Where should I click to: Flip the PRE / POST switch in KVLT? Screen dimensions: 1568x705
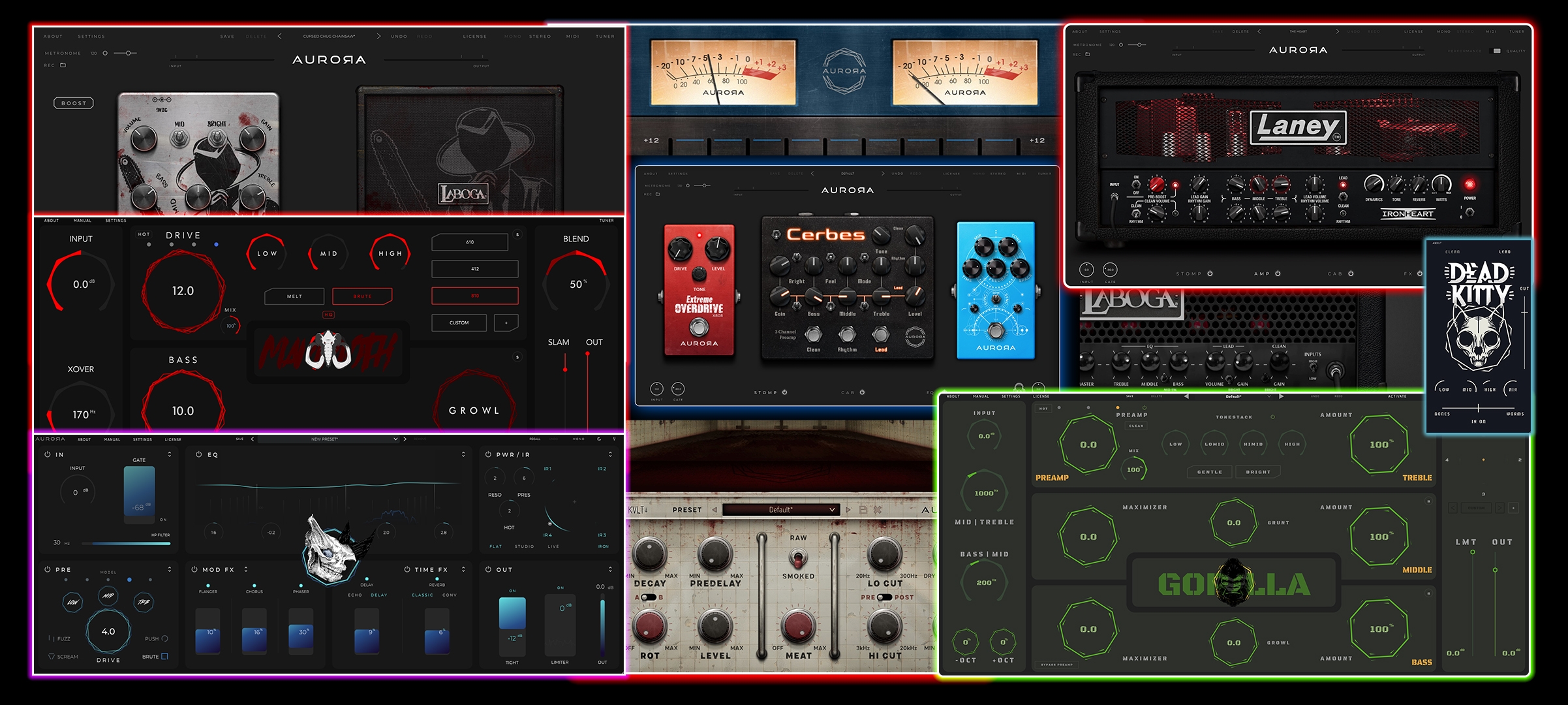[x=884, y=597]
